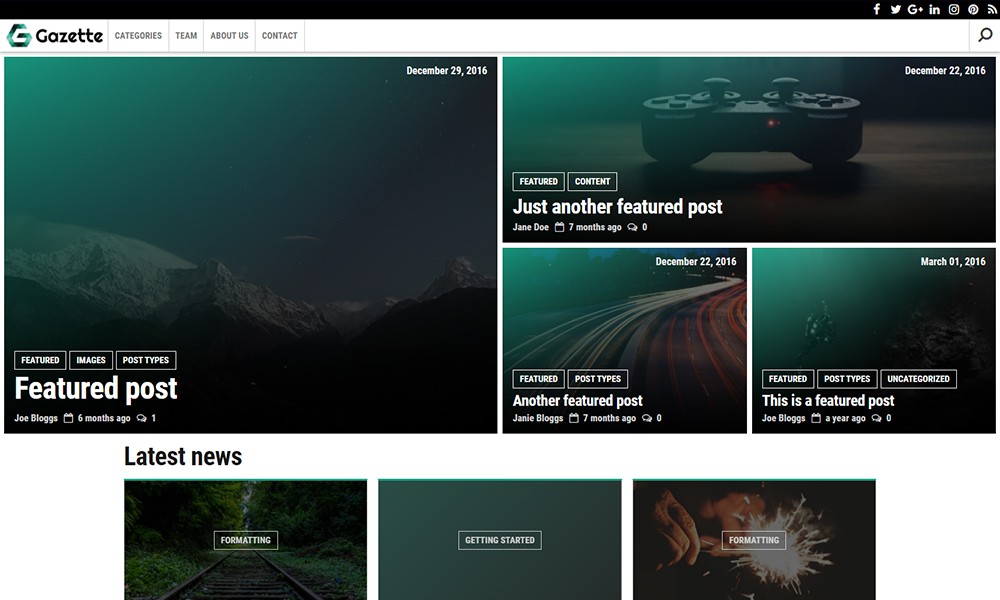Open the Twitter social icon
Viewport: 1000px width, 600px height.
pos(896,9)
